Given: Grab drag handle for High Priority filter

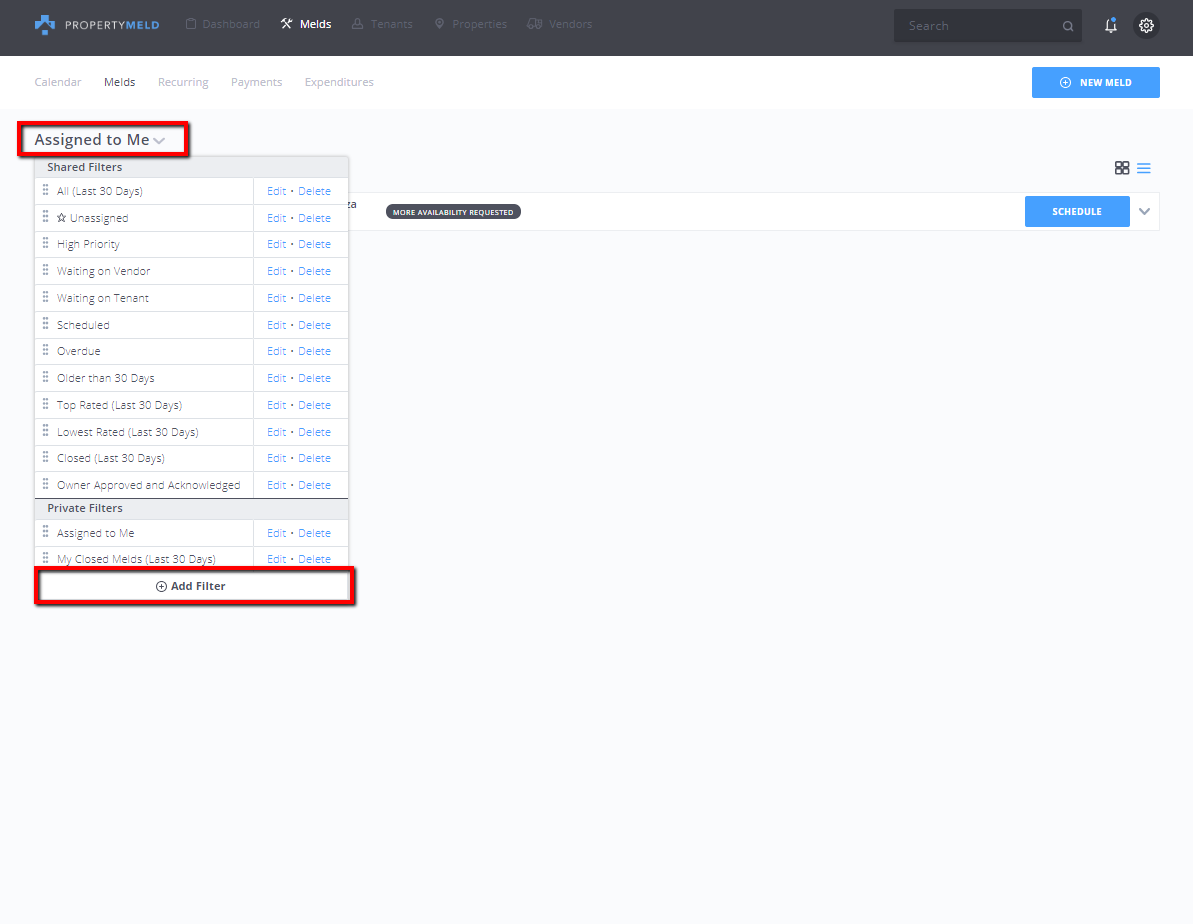Looking at the screenshot, I should point(45,244).
